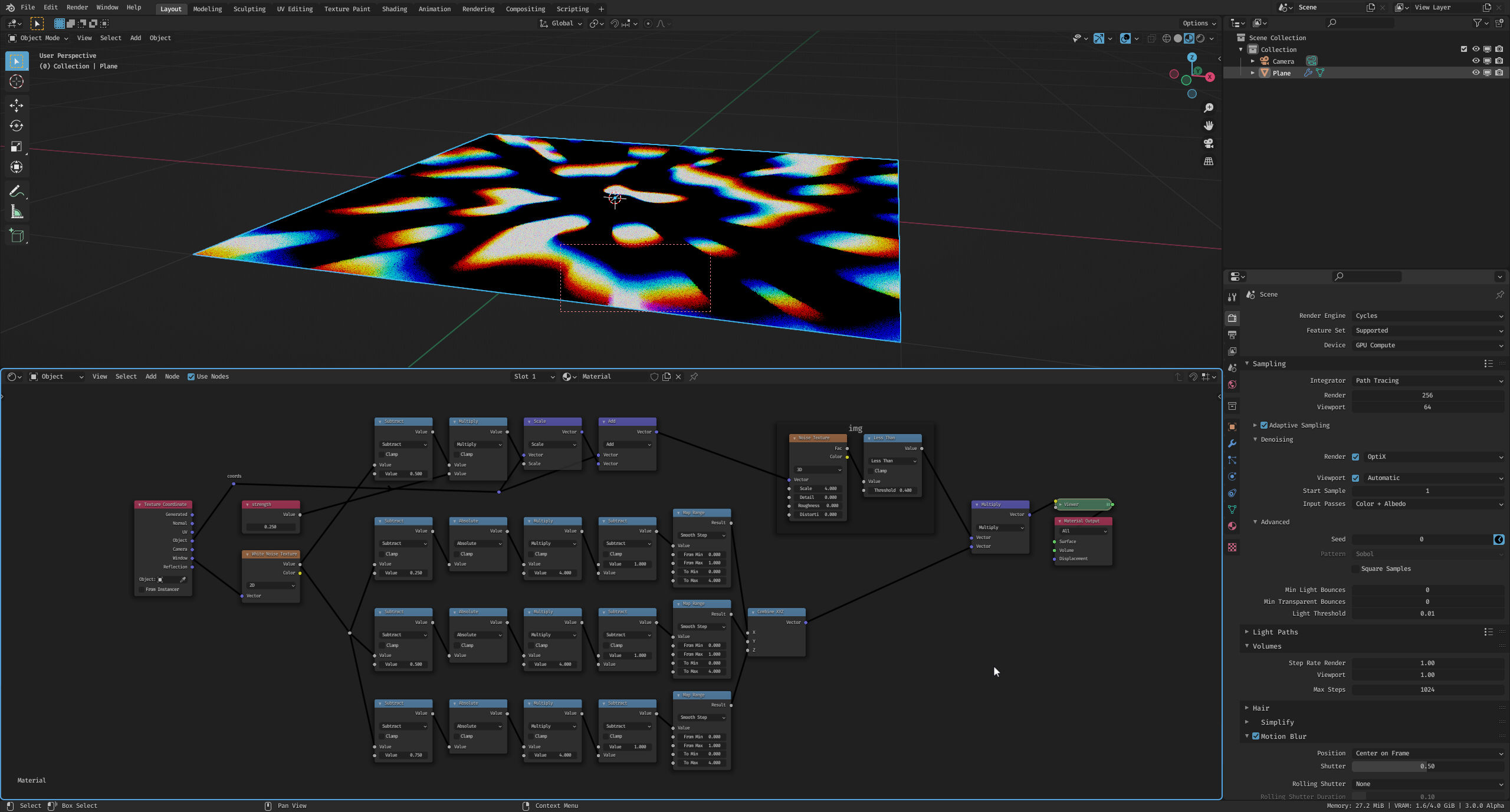Open Render Engine Cycles dropdown
1510x812 pixels.
pyautogui.click(x=1428, y=316)
